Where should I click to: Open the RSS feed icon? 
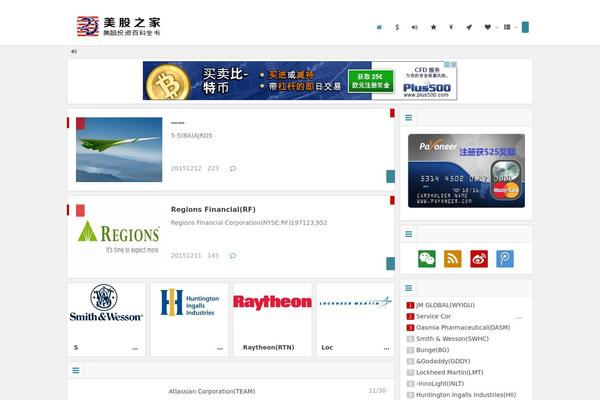click(x=453, y=259)
